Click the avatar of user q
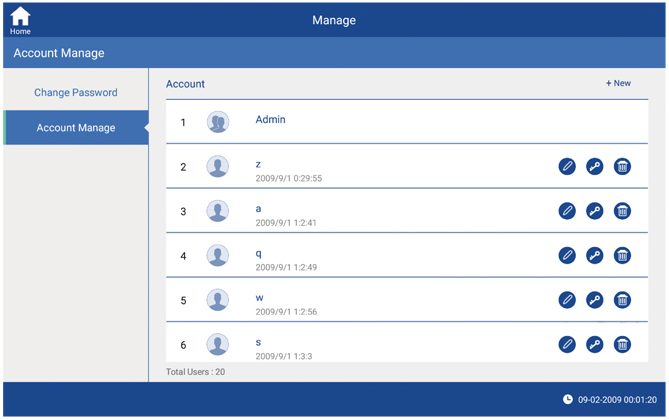 point(218,255)
